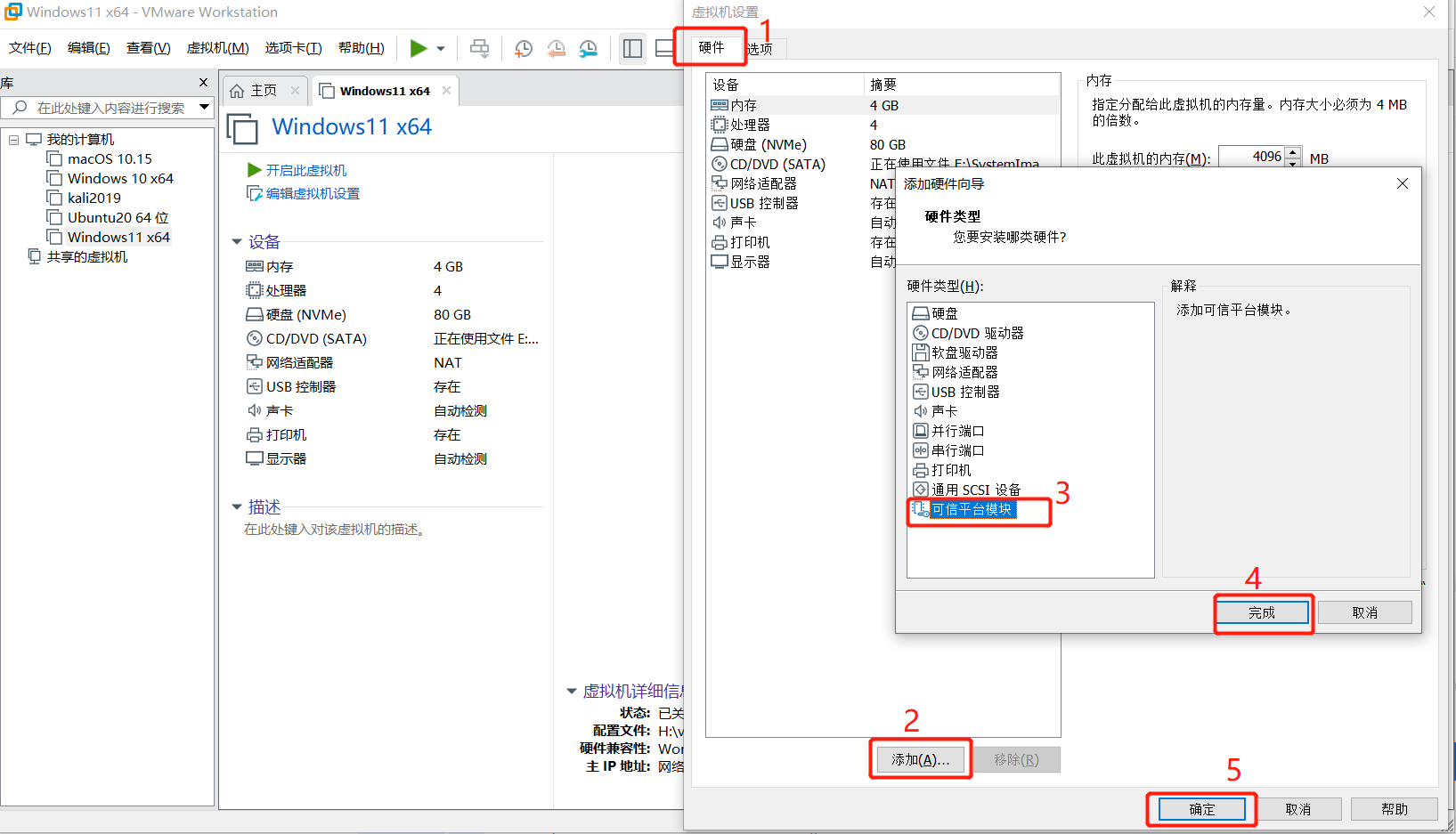Image resolution: width=1456 pixels, height=834 pixels.
Task: Collapse the 设备 section triangle
Action: click(x=237, y=241)
